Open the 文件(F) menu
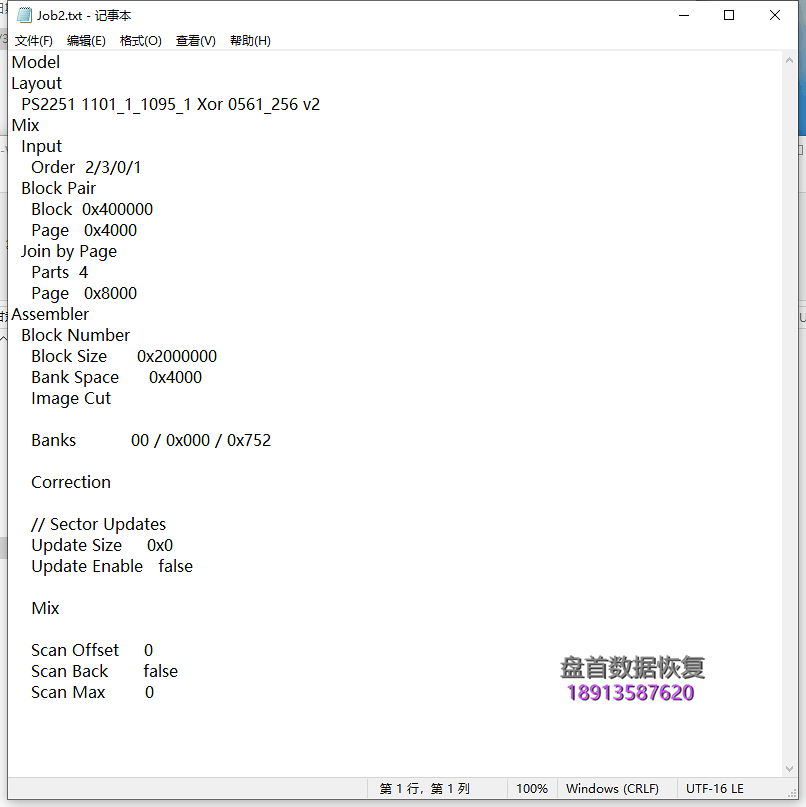 pyautogui.click(x=33, y=41)
